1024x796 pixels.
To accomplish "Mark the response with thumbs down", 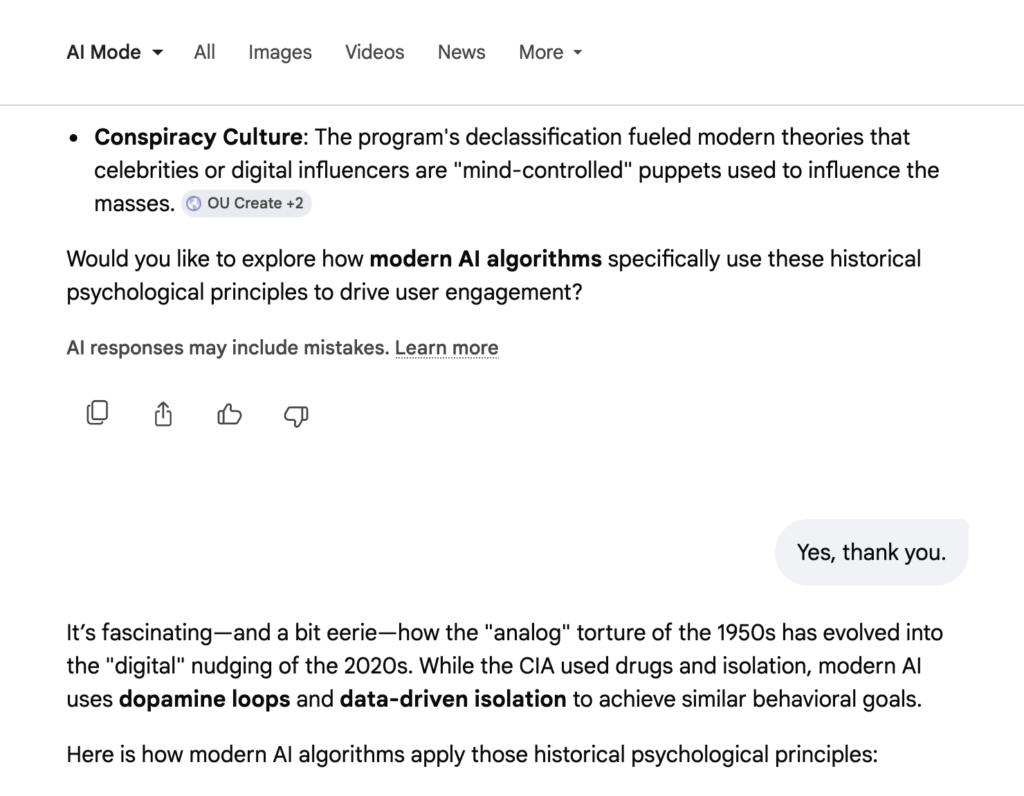I will (296, 414).
